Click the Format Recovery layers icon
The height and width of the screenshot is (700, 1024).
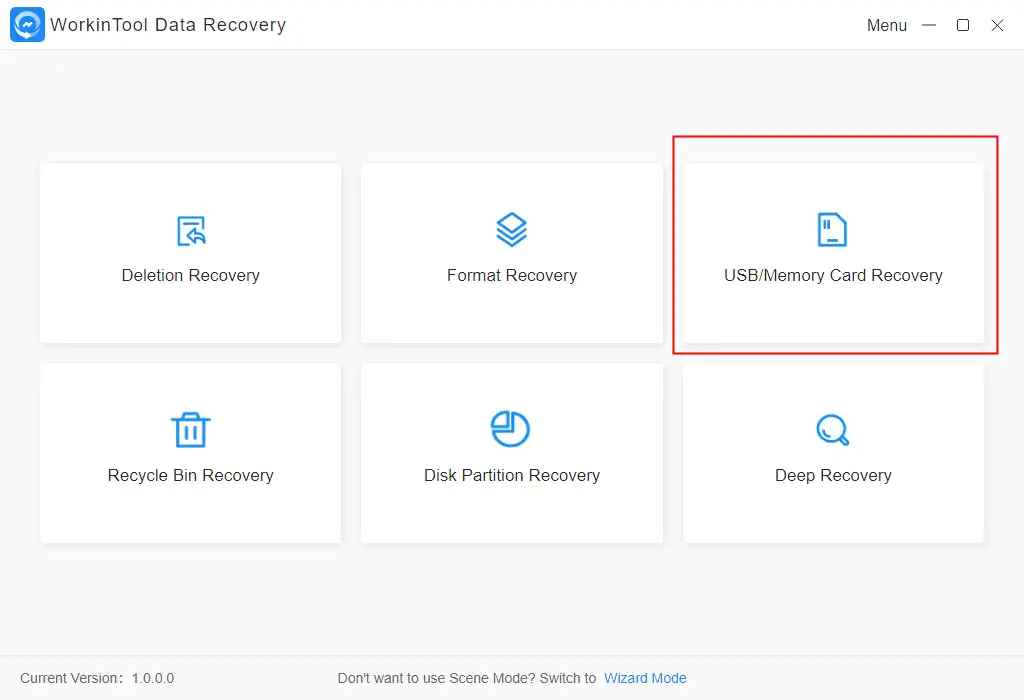tap(511, 230)
